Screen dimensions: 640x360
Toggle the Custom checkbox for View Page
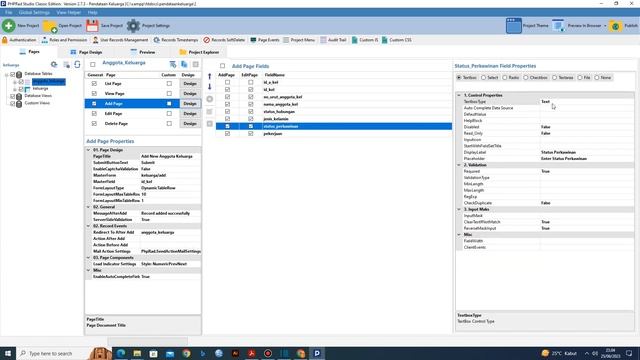tap(169, 93)
